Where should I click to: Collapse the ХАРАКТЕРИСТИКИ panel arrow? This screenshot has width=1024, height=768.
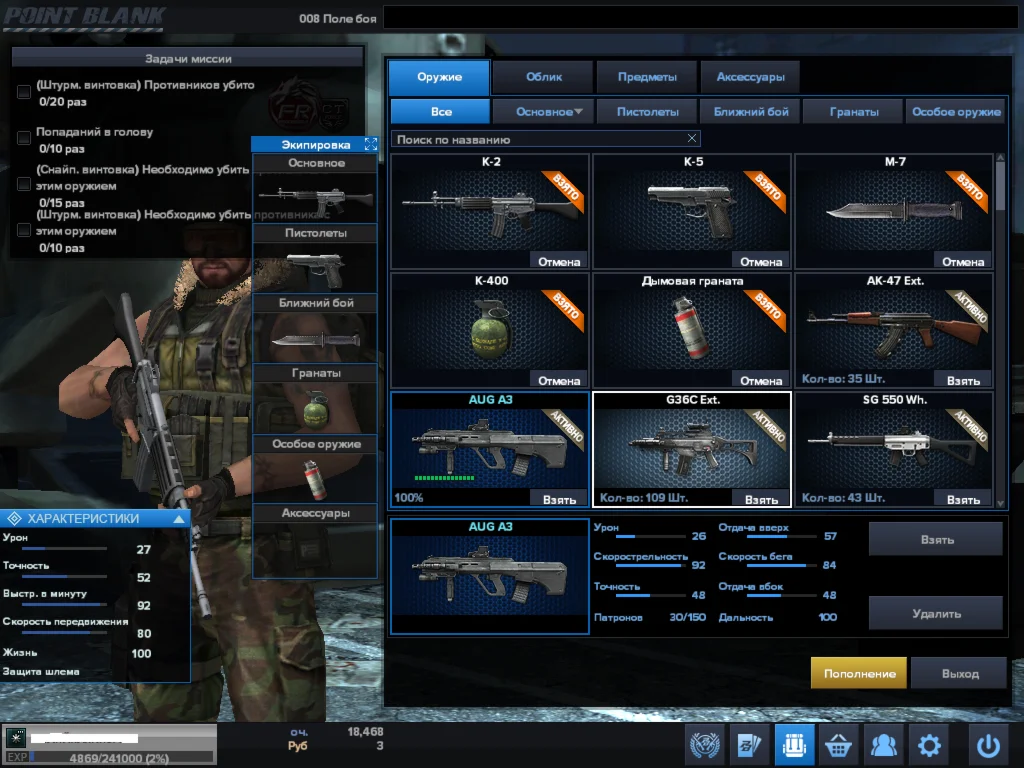[179, 519]
